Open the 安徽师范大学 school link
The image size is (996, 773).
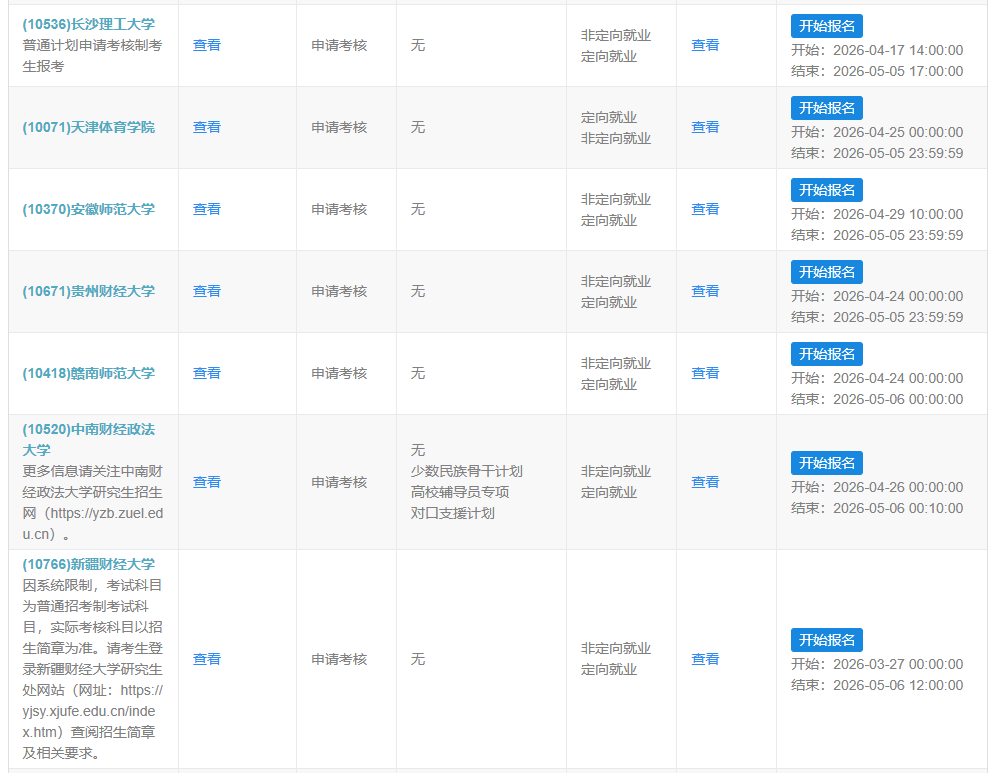point(88,209)
